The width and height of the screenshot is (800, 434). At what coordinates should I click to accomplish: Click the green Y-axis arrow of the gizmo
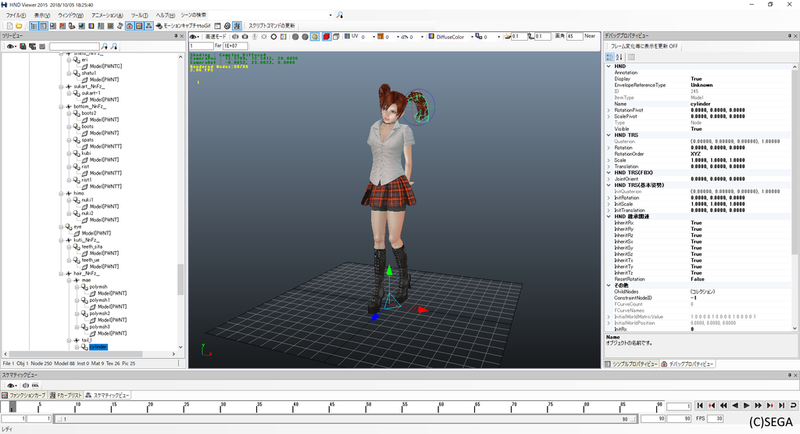(389, 270)
